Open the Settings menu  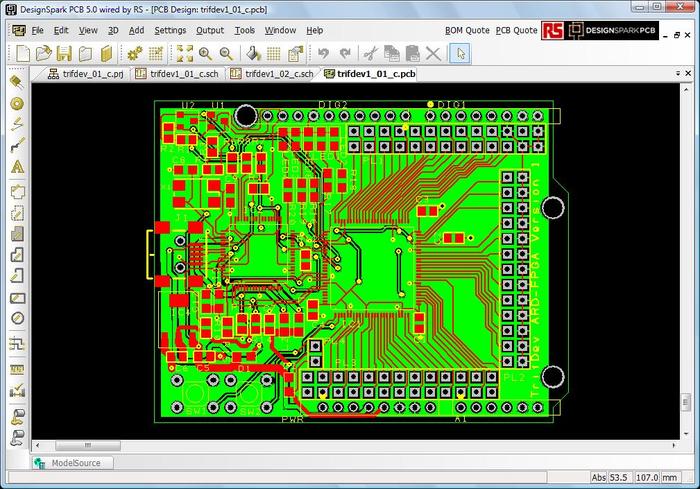(x=170, y=30)
